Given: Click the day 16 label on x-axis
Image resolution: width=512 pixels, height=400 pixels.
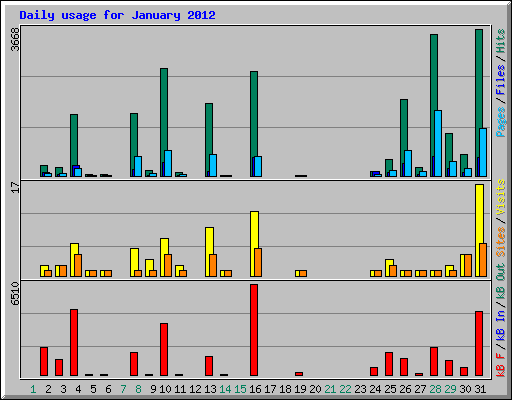Looking at the screenshot, I should [255, 389].
